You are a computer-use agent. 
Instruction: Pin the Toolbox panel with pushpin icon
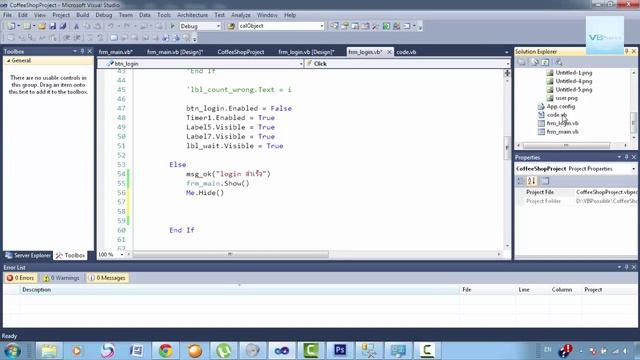[82, 51]
